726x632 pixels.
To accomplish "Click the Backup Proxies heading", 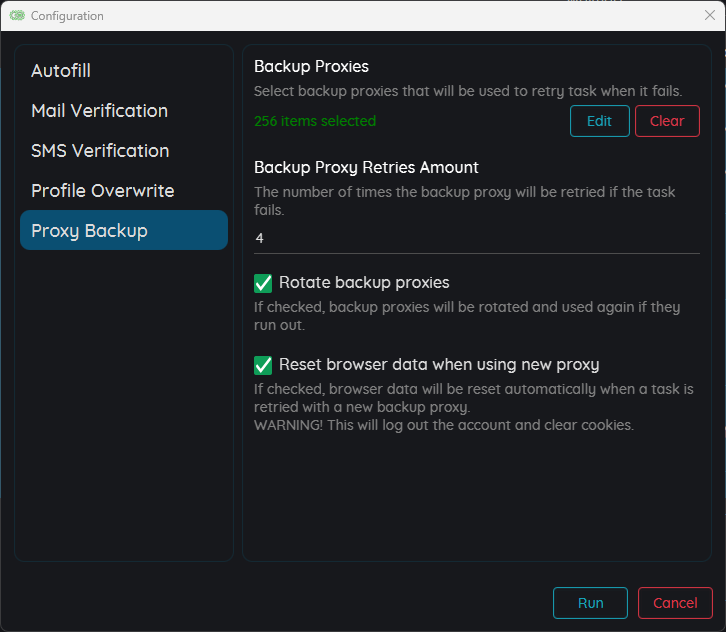I will click(311, 66).
